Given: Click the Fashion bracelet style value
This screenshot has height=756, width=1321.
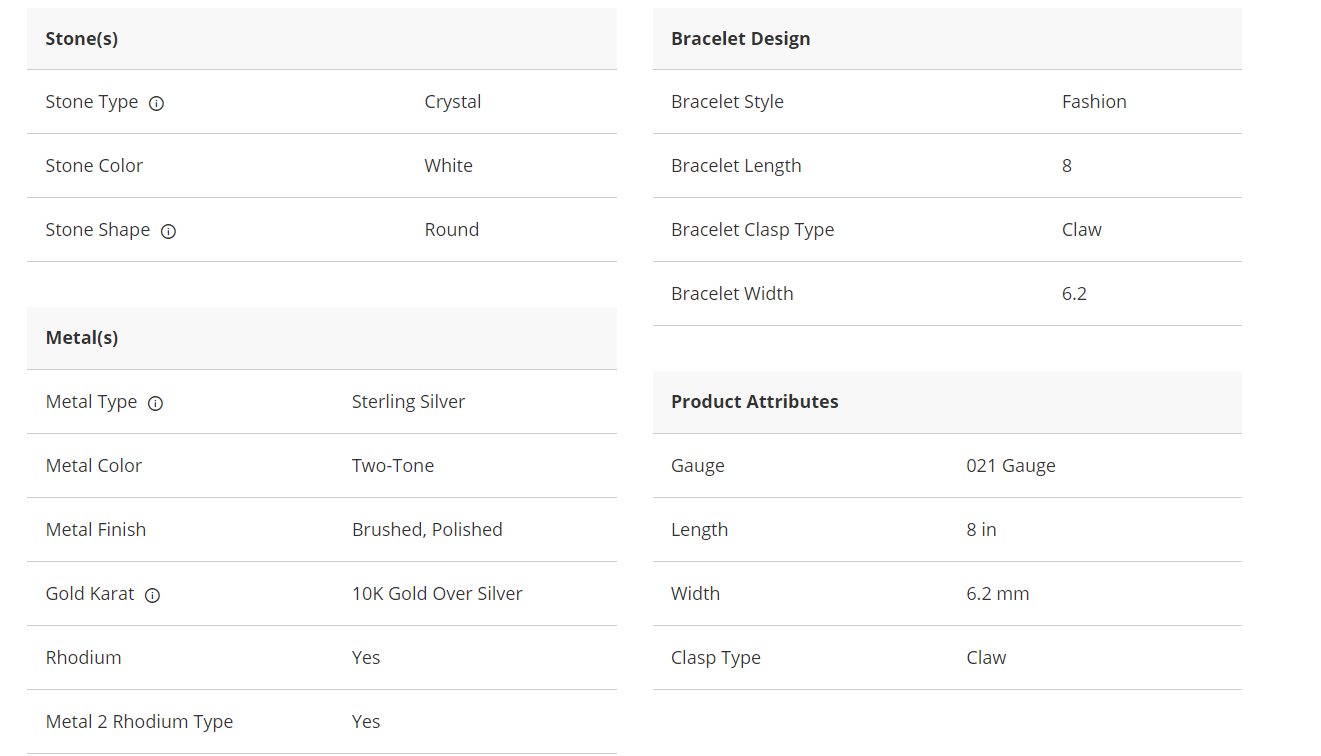Looking at the screenshot, I should coord(1094,102).
